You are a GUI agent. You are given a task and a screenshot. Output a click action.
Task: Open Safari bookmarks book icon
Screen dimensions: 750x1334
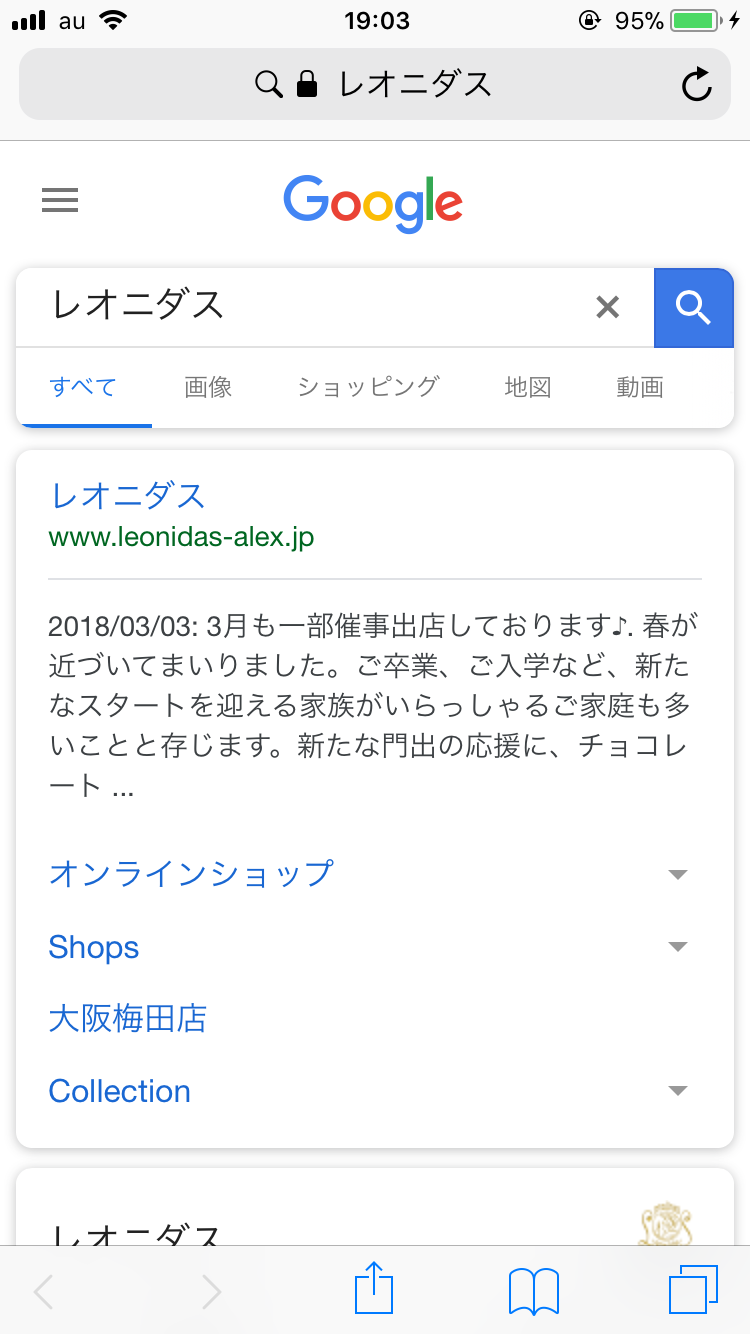tap(533, 1290)
